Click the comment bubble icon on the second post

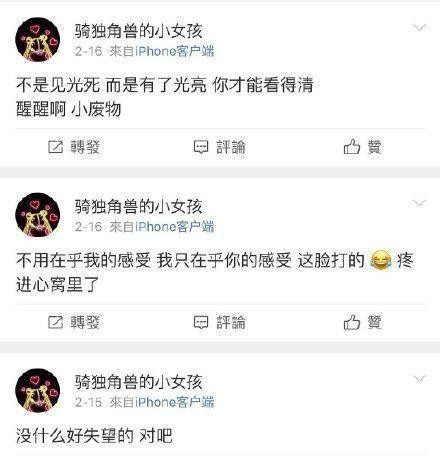201,322
